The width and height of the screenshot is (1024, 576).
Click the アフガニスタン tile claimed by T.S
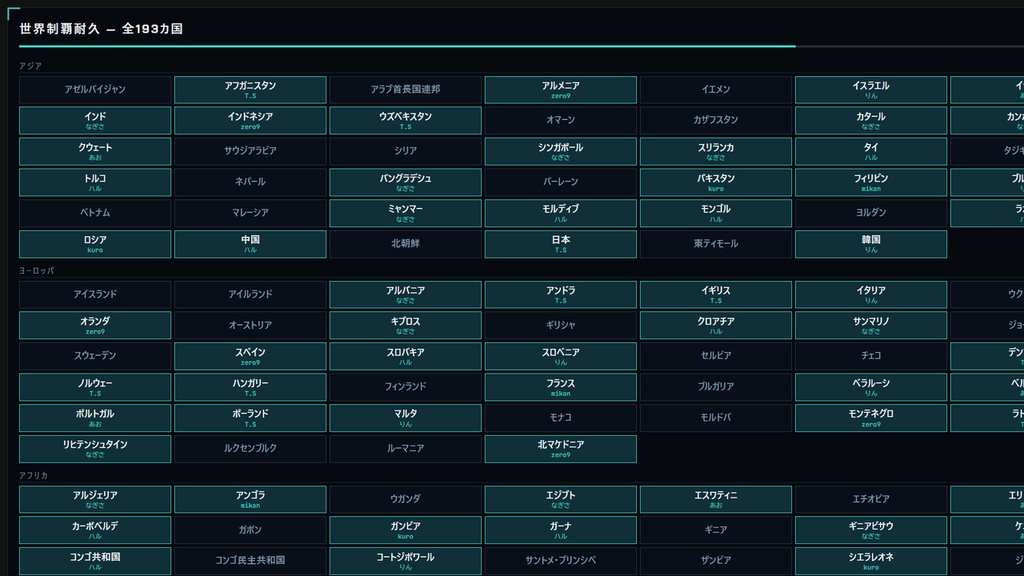tap(250, 89)
